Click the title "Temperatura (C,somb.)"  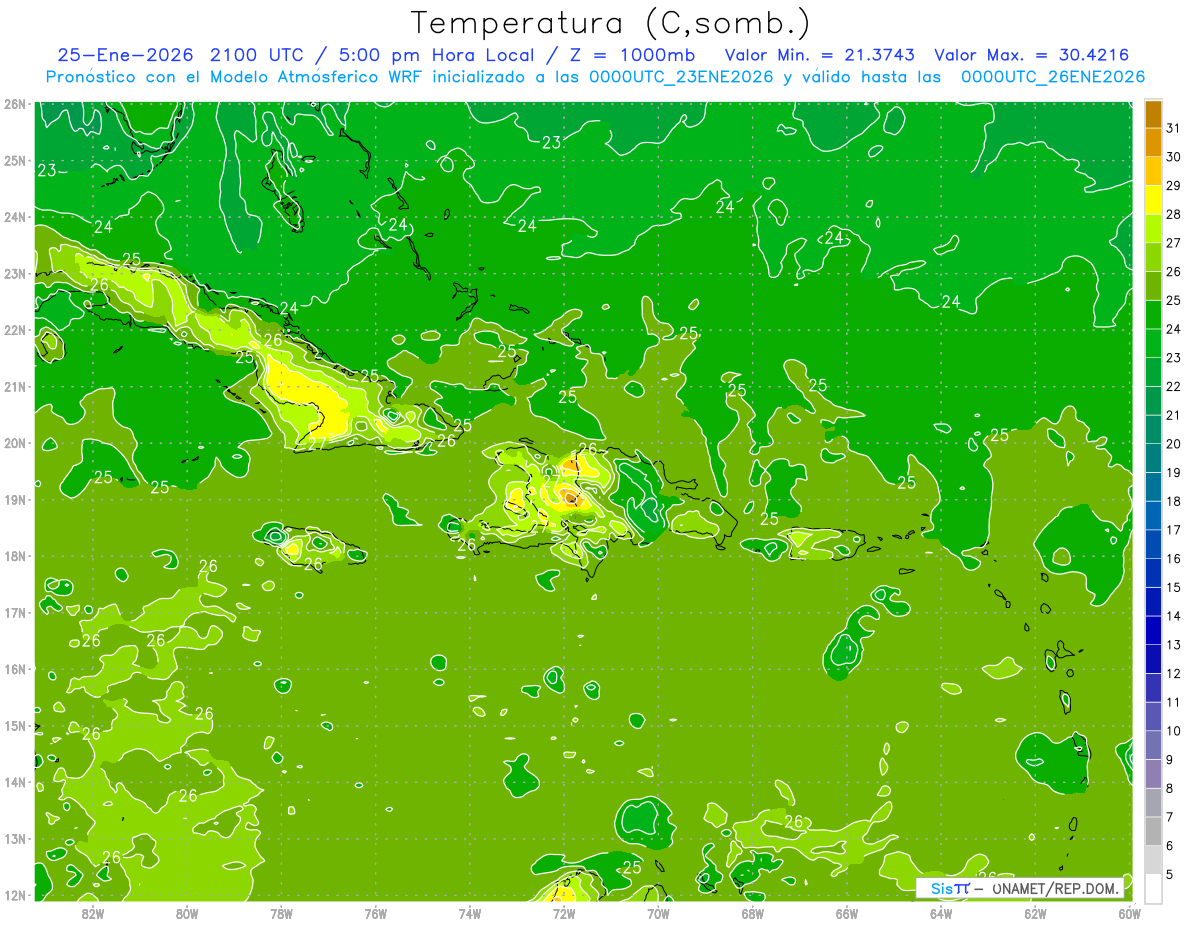(x=611, y=22)
